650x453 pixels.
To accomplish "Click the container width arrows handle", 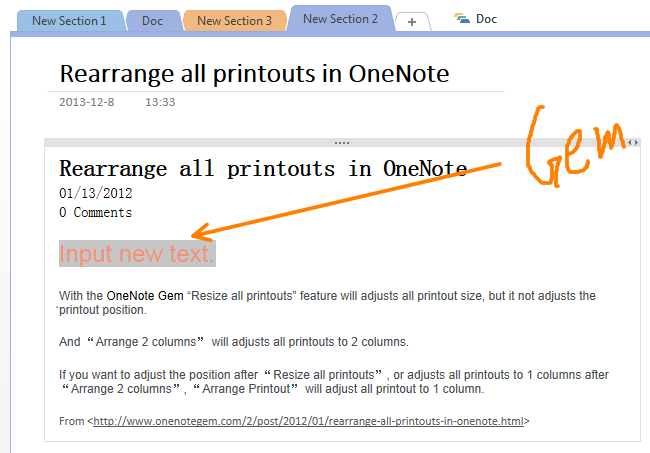I will coord(633,143).
